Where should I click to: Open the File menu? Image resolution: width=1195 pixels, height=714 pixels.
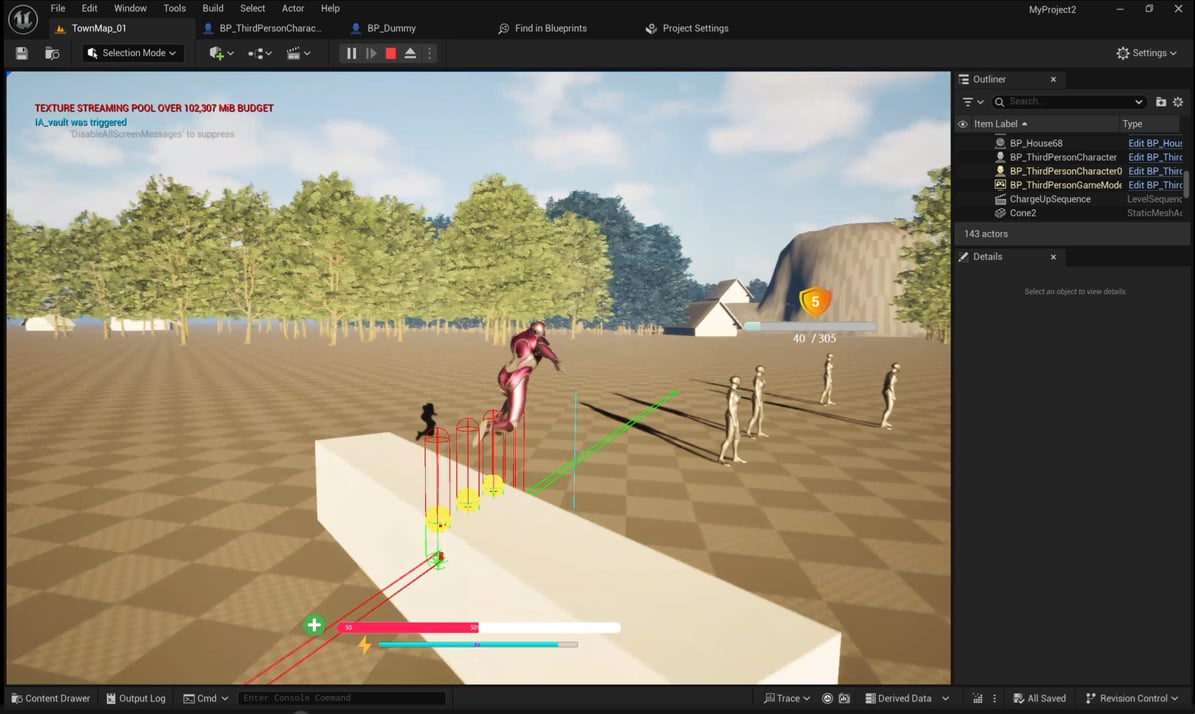click(x=58, y=8)
